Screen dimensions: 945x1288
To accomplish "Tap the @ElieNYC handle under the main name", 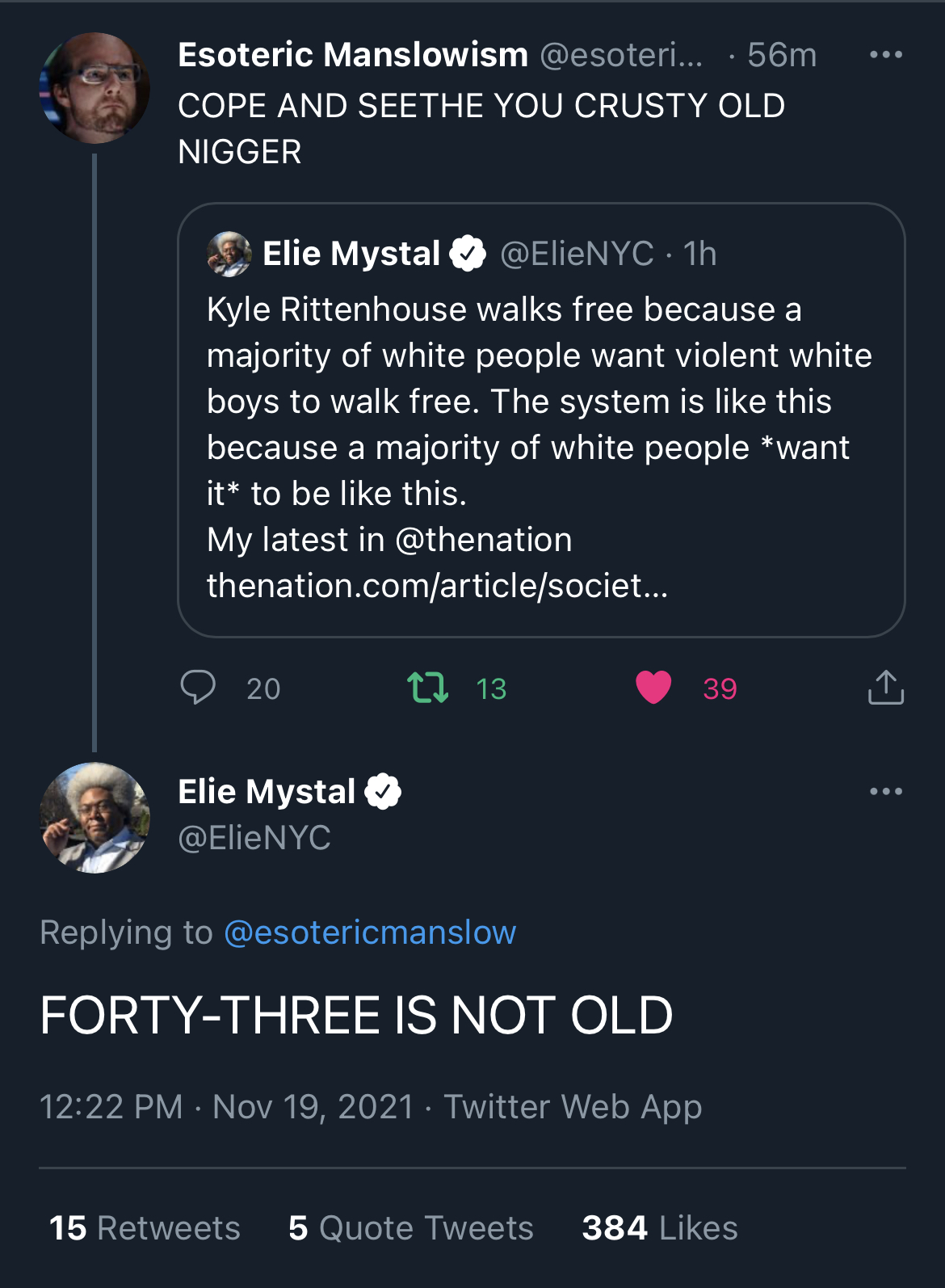I will (x=254, y=838).
